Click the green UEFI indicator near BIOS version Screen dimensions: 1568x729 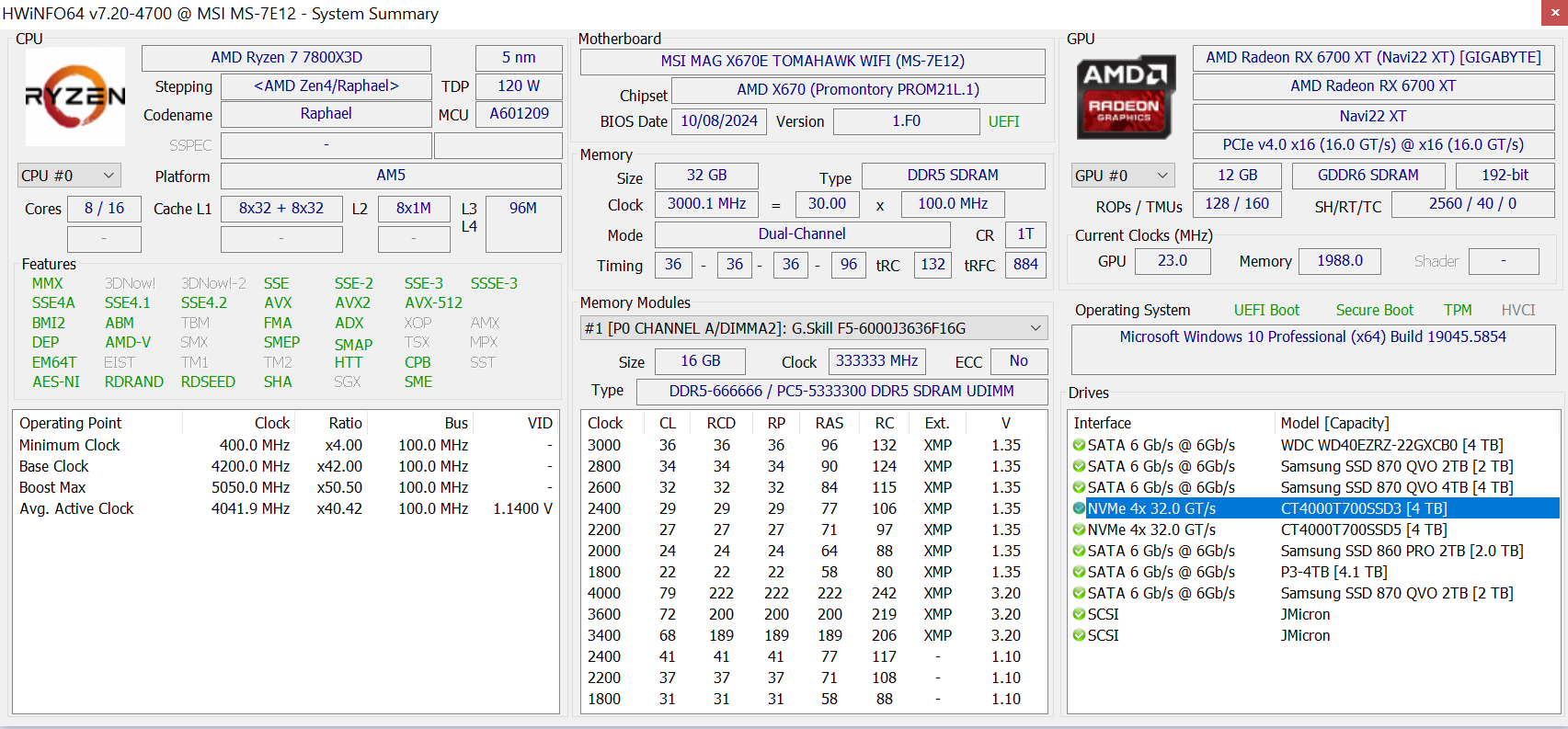1003,121
